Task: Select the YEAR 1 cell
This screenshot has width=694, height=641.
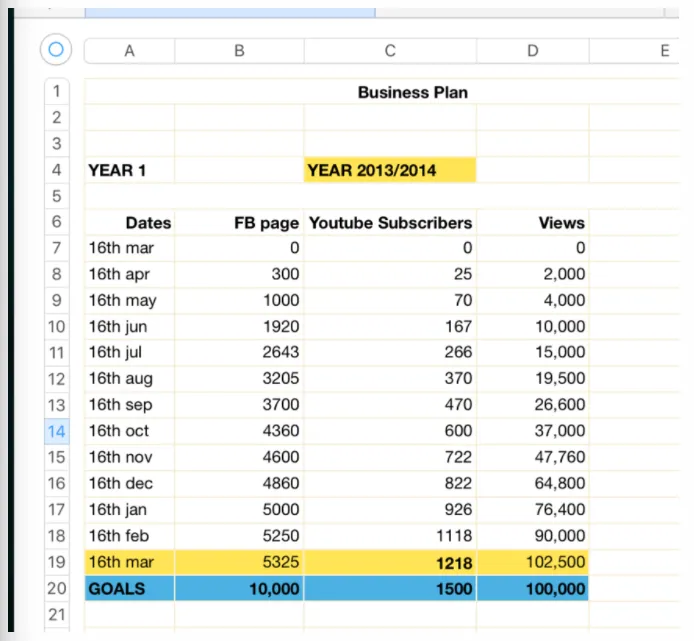Action: [129, 170]
